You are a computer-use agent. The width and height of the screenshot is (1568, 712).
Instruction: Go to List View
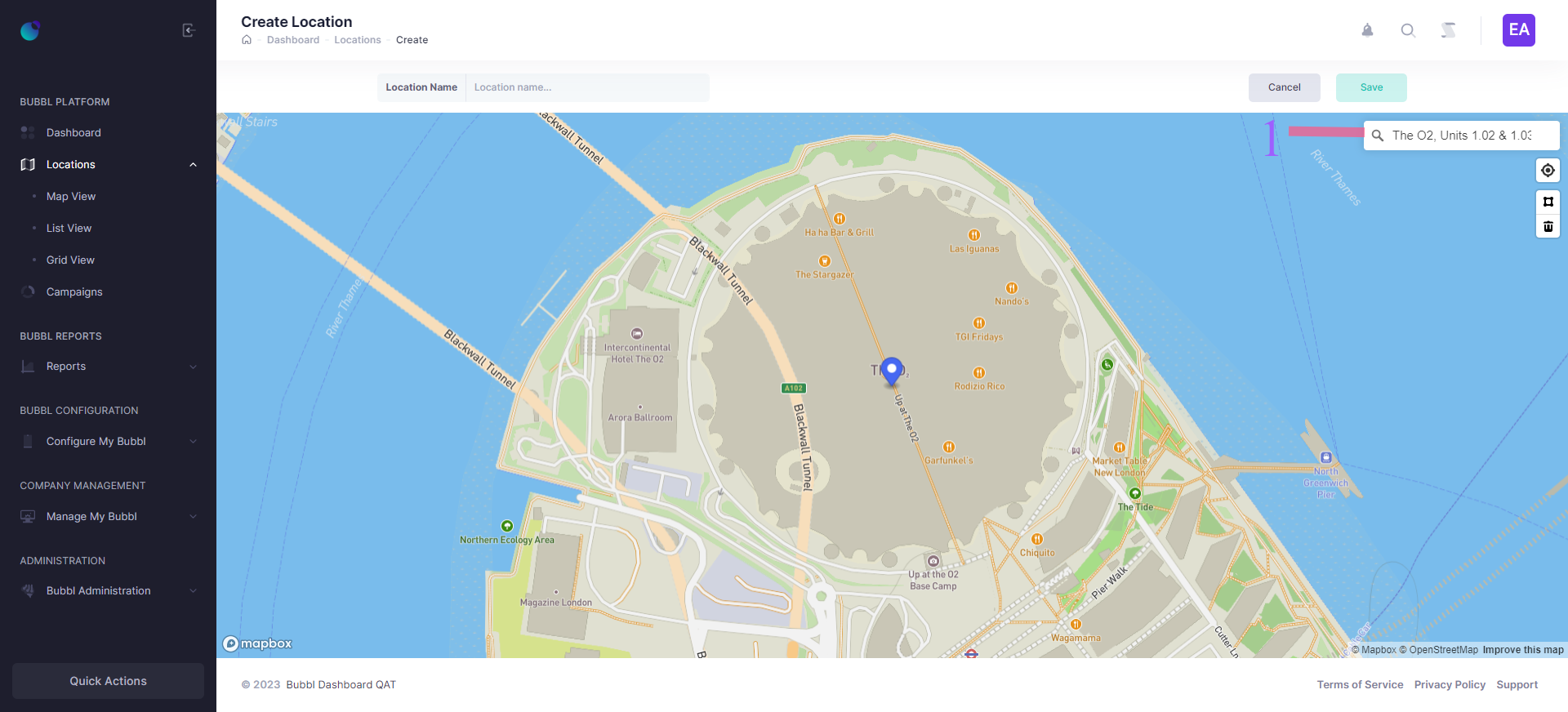coord(69,228)
